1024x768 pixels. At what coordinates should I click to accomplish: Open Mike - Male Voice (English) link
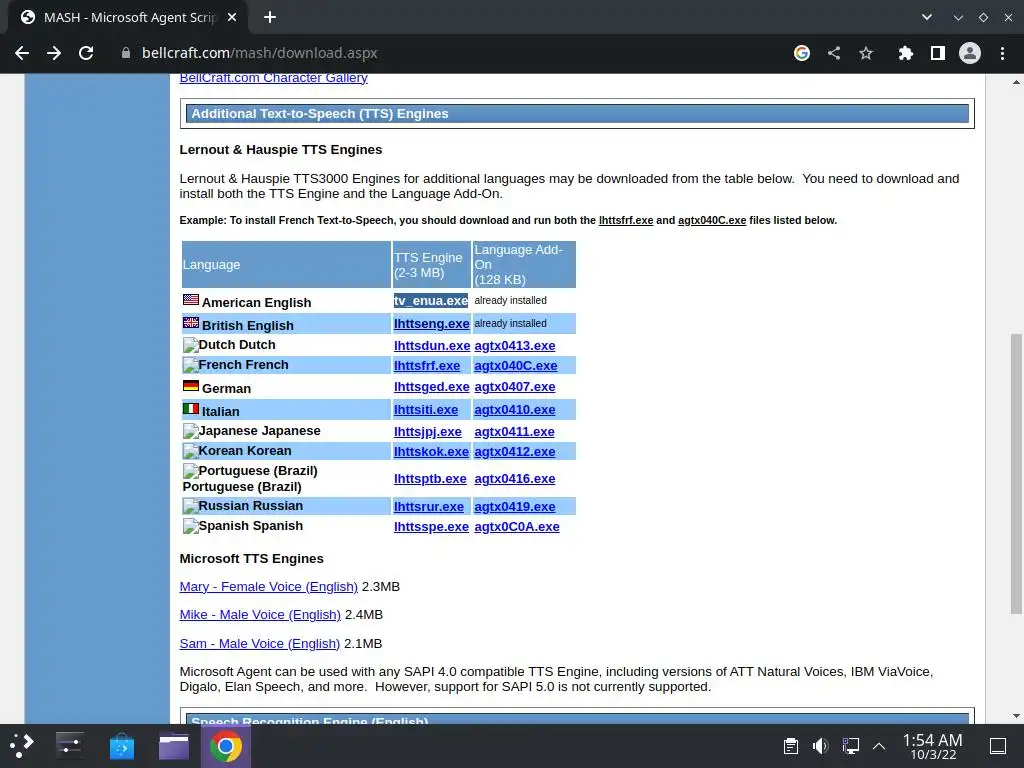tap(260, 615)
